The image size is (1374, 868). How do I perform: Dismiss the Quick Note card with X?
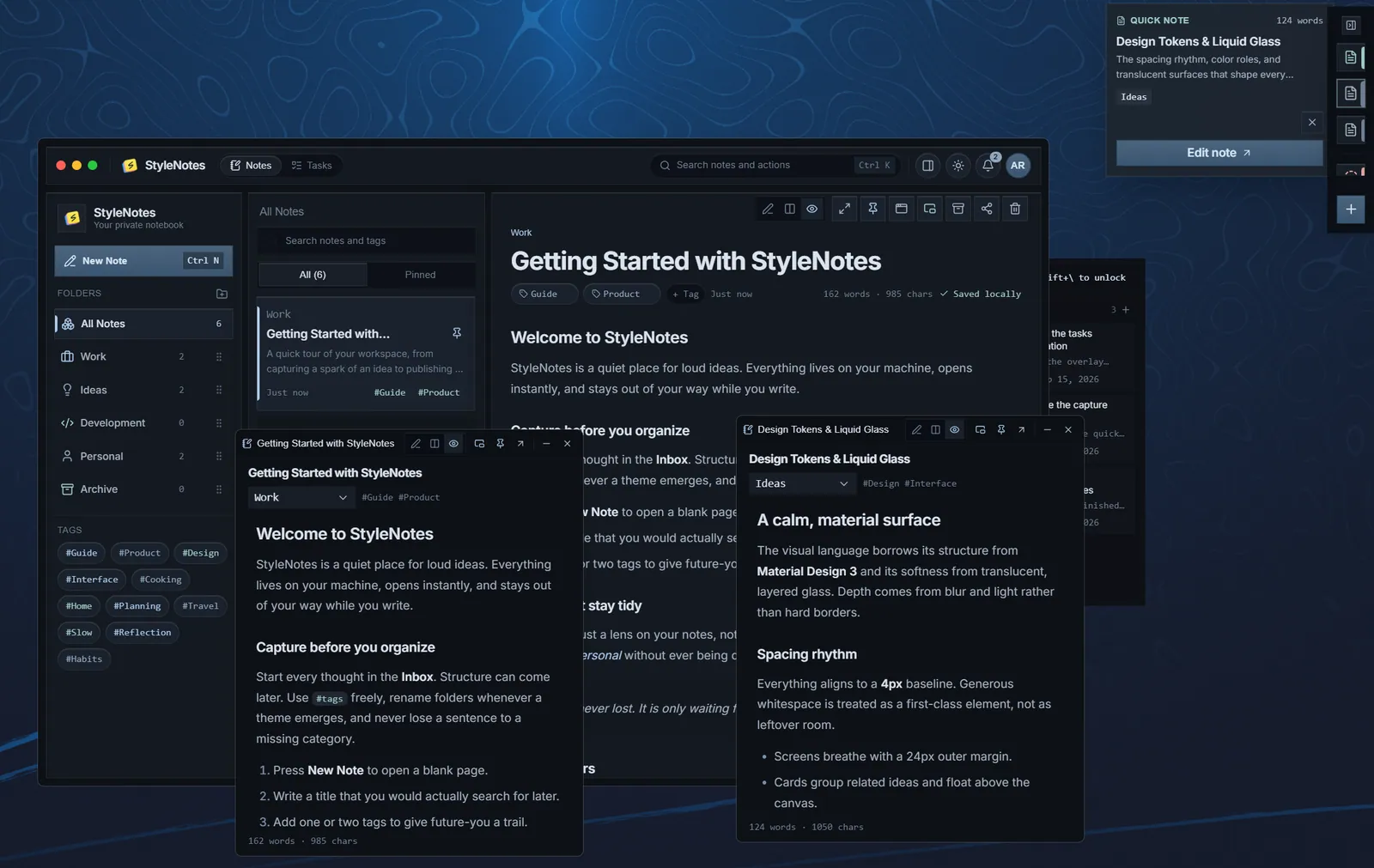1312,123
